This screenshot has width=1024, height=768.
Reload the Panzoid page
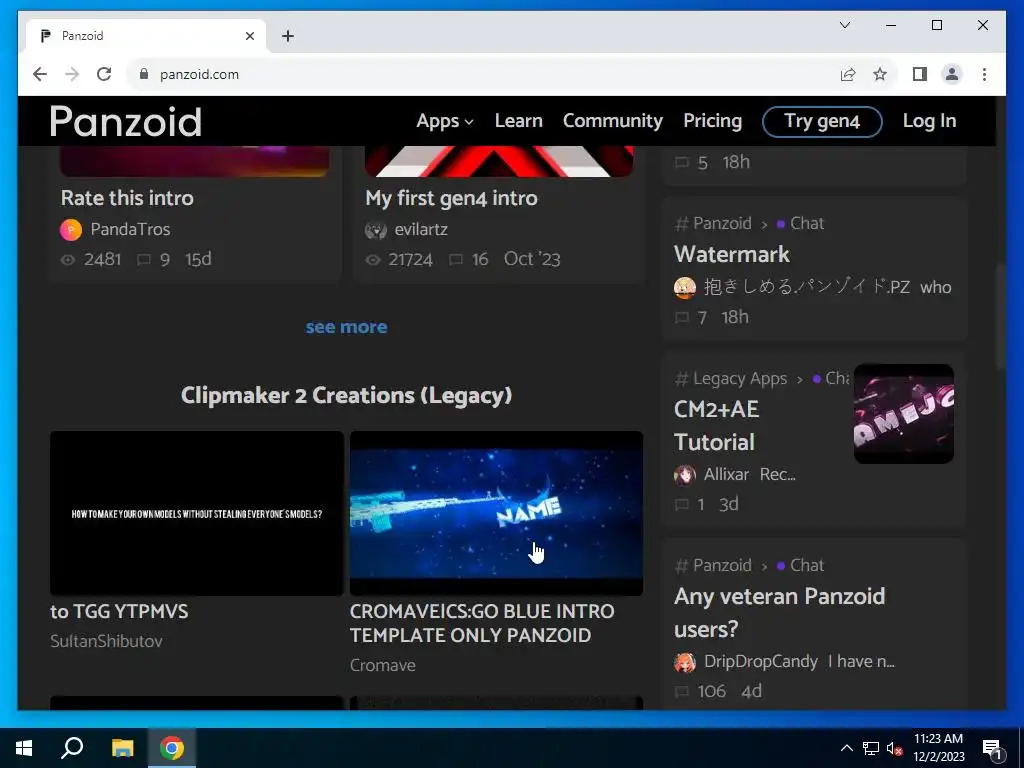[104, 74]
